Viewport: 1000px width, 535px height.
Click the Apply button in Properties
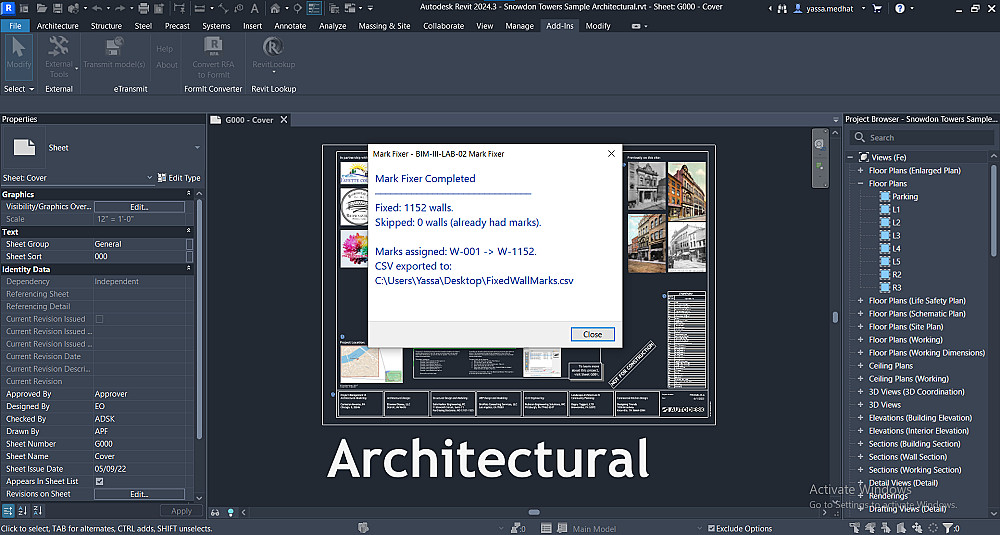(181, 511)
